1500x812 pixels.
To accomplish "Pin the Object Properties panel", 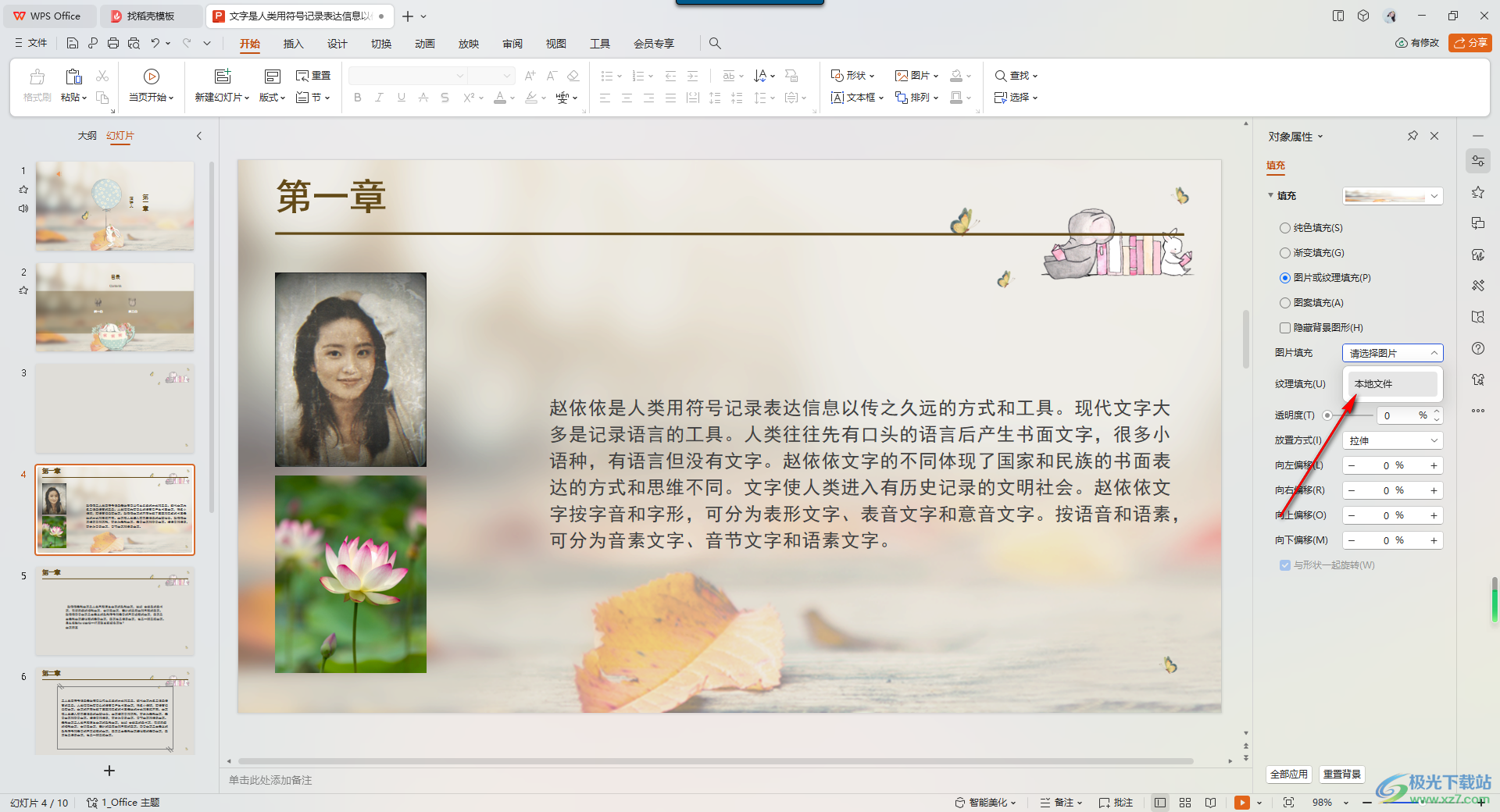I will pos(1412,136).
